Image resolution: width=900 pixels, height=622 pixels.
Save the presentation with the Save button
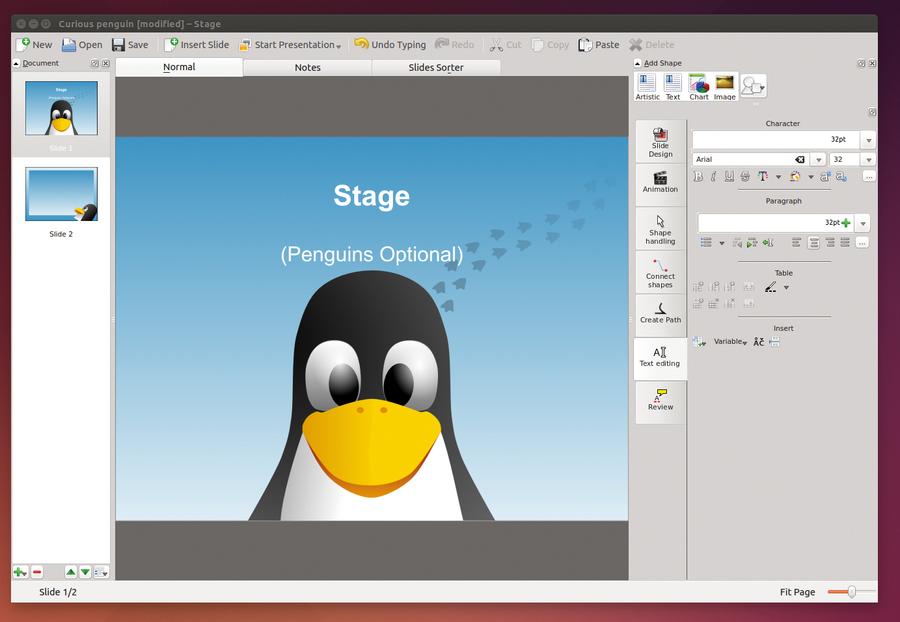pyautogui.click(x=130, y=45)
